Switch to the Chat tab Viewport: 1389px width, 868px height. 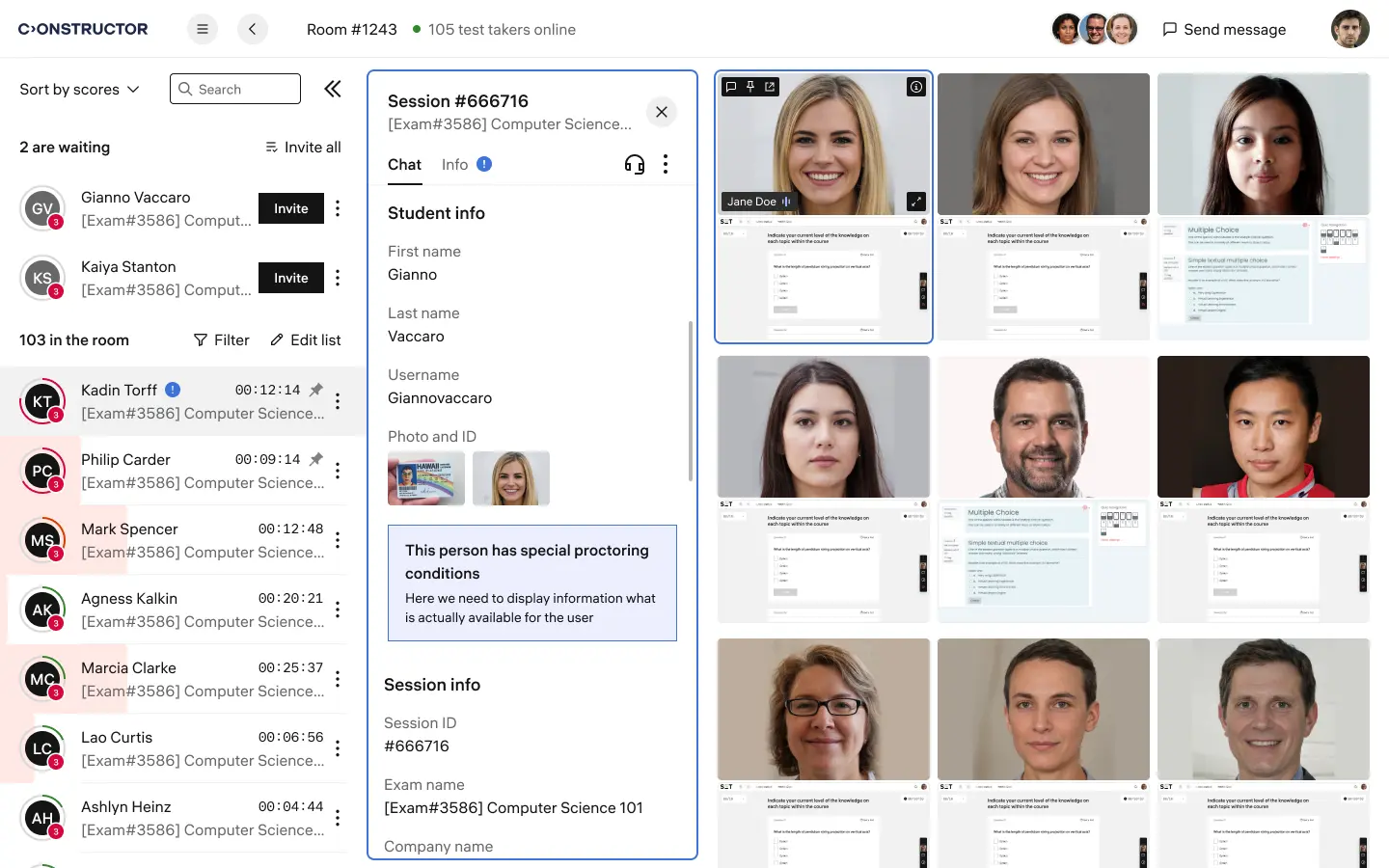click(x=404, y=165)
